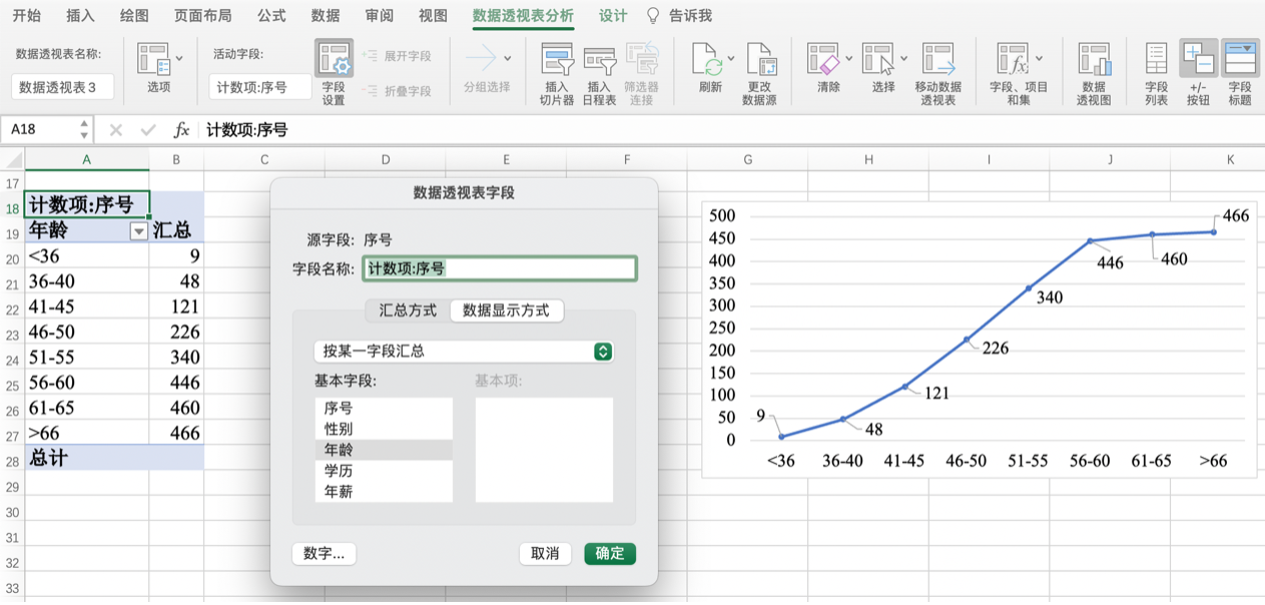The height and width of the screenshot is (605, 1265).
Task: Switch to the 汇总方式 tab
Action: (407, 311)
